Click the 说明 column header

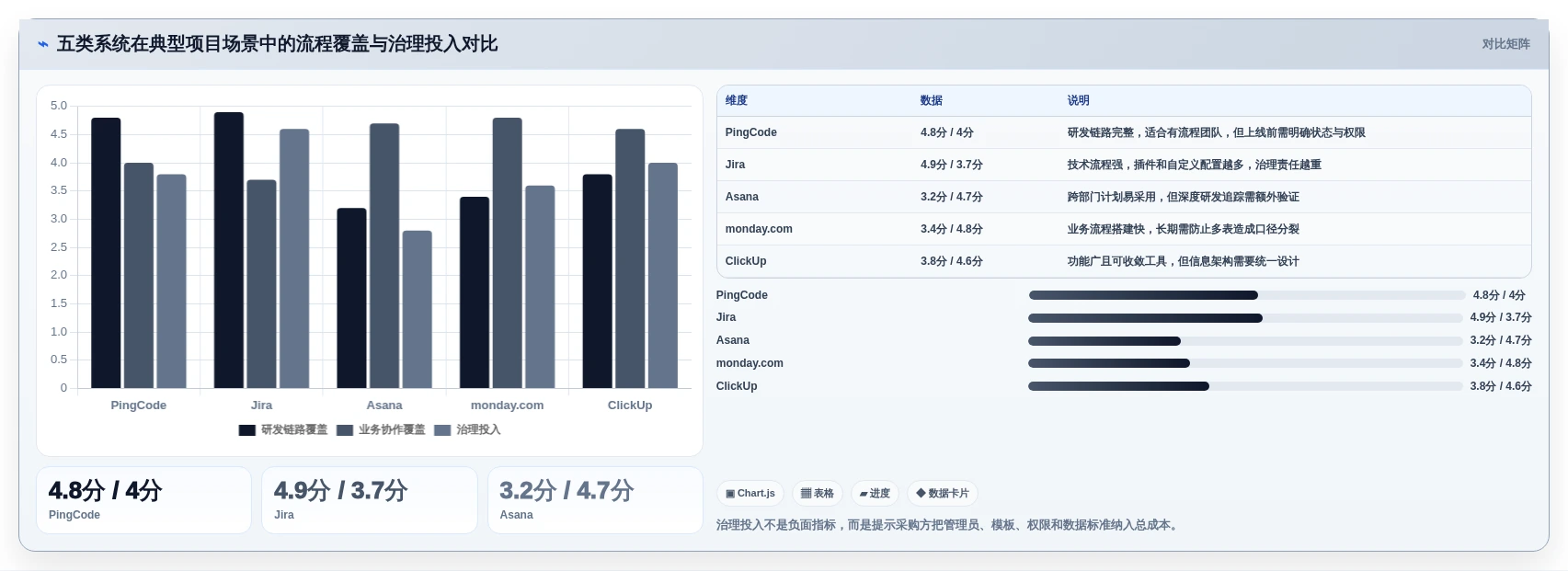coord(1079,100)
